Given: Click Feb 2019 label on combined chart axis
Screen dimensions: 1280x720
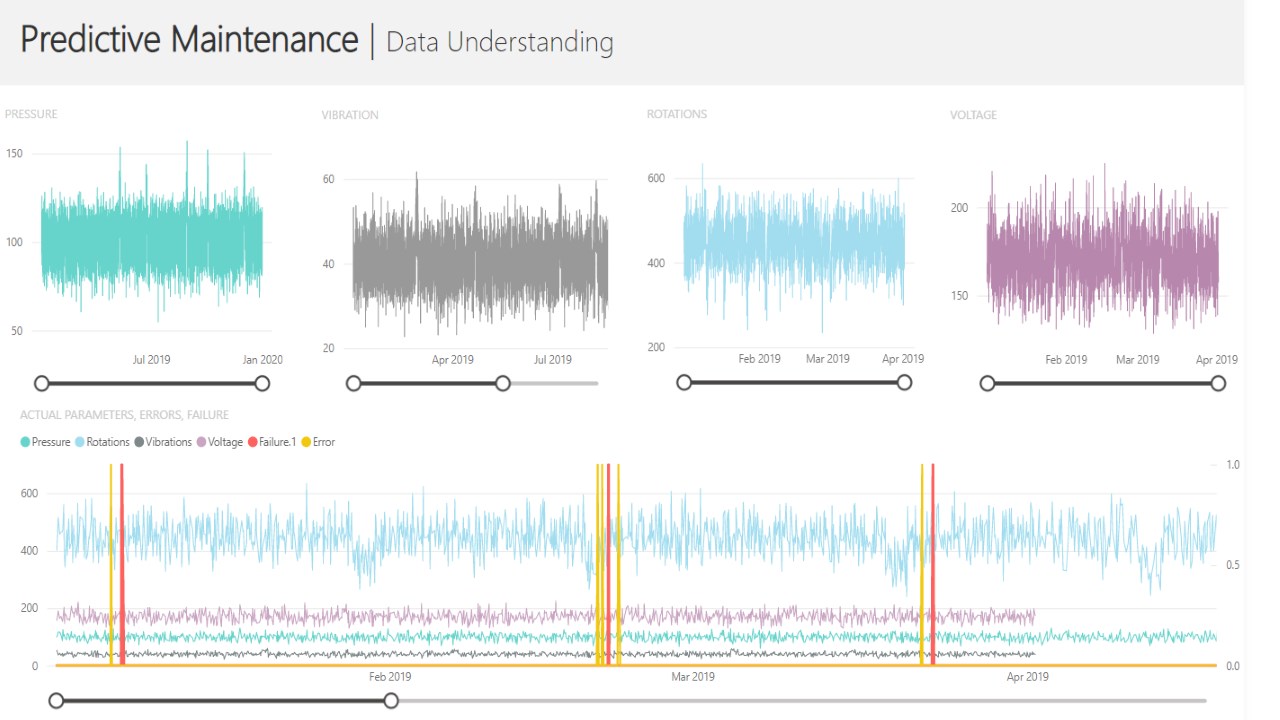Looking at the screenshot, I should [390, 677].
